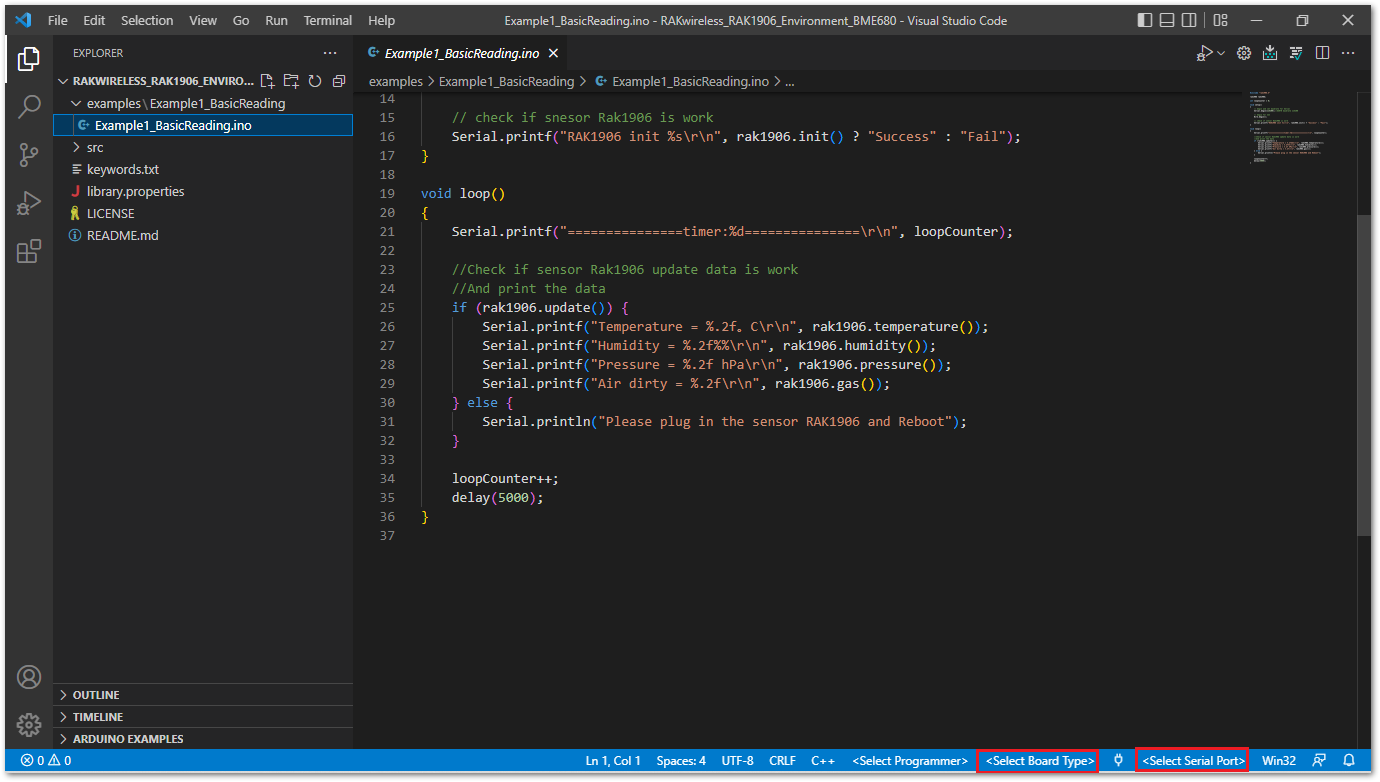Click New File icon in Explorer
The height and width of the screenshot is (782, 1380).
[267, 81]
